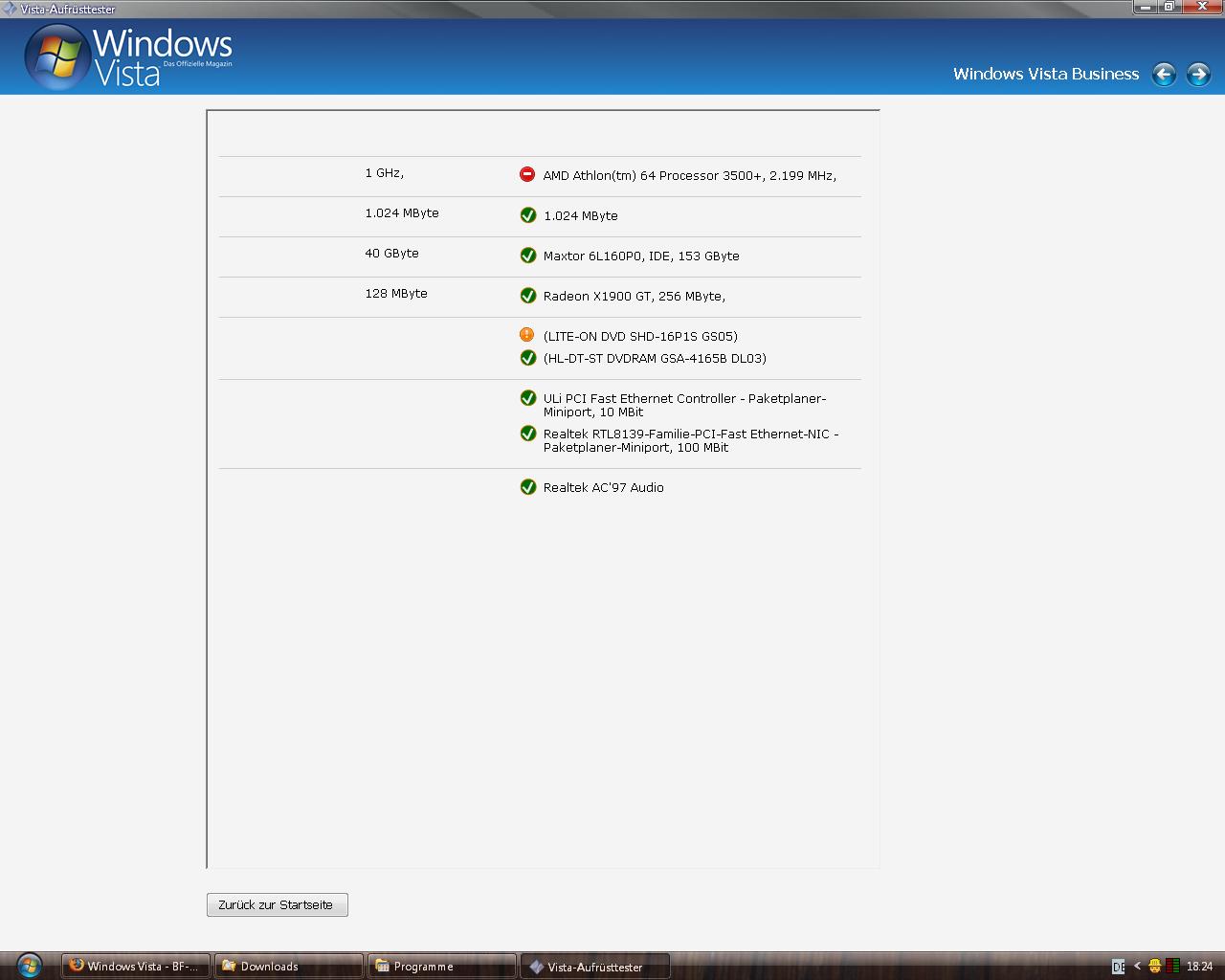Screen dimensions: 1225x980
Task: Click HL-DT-ST DVDRAM GSA-4165B DL03 text
Action: pyautogui.click(x=655, y=359)
